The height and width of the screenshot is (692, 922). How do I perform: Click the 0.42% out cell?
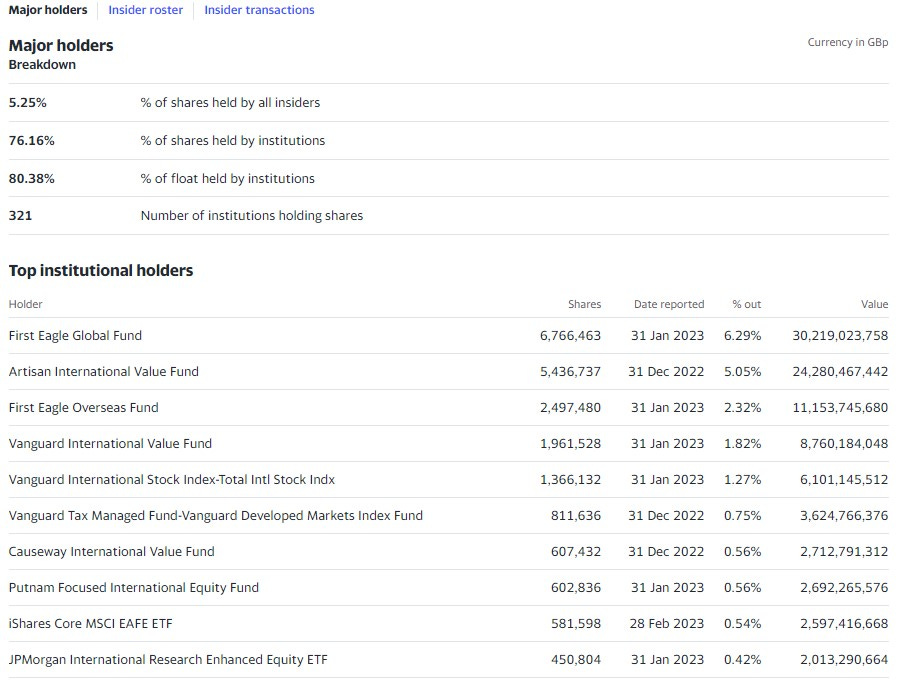click(743, 660)
